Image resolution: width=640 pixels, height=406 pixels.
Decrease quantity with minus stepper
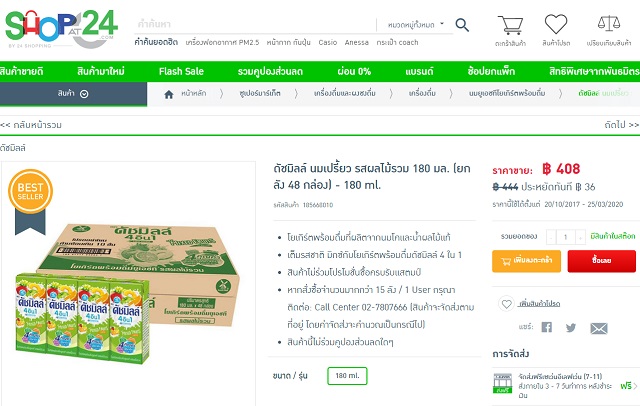(x=551, y=237)
